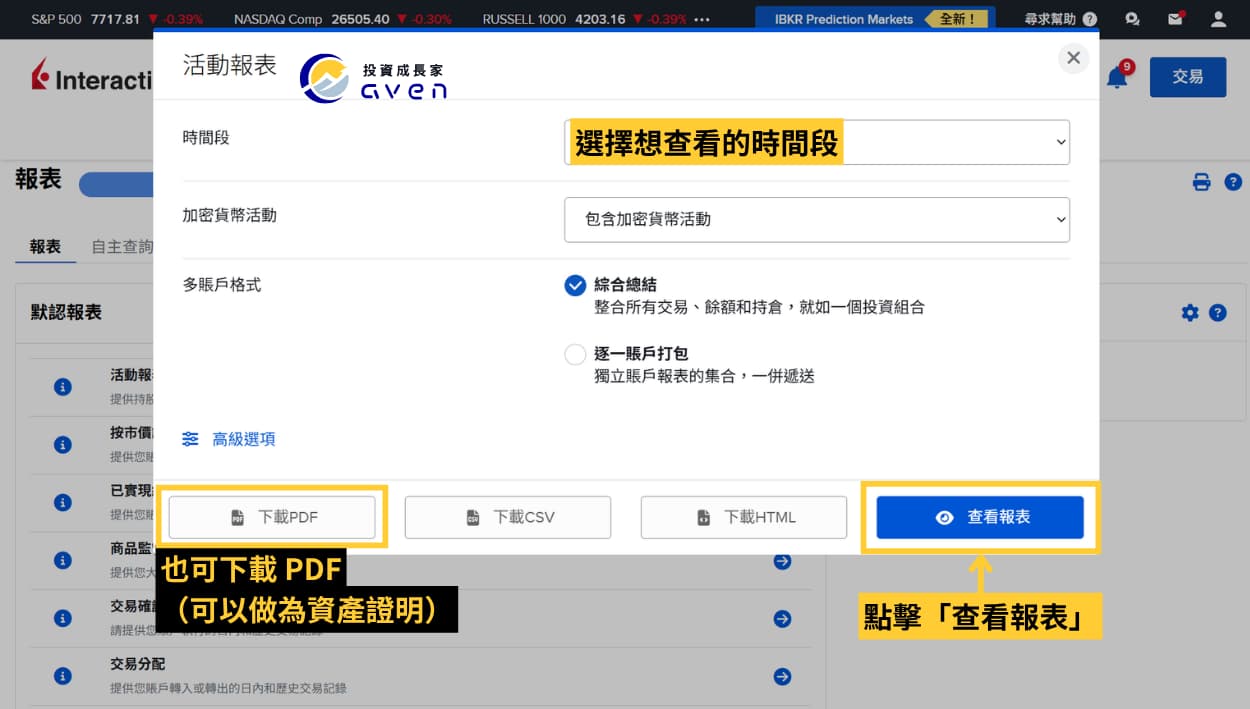The width and height of the screenshot is (1250, 709).
Task: Click the S&P 500 ticker
Action: tap(117, 19)
